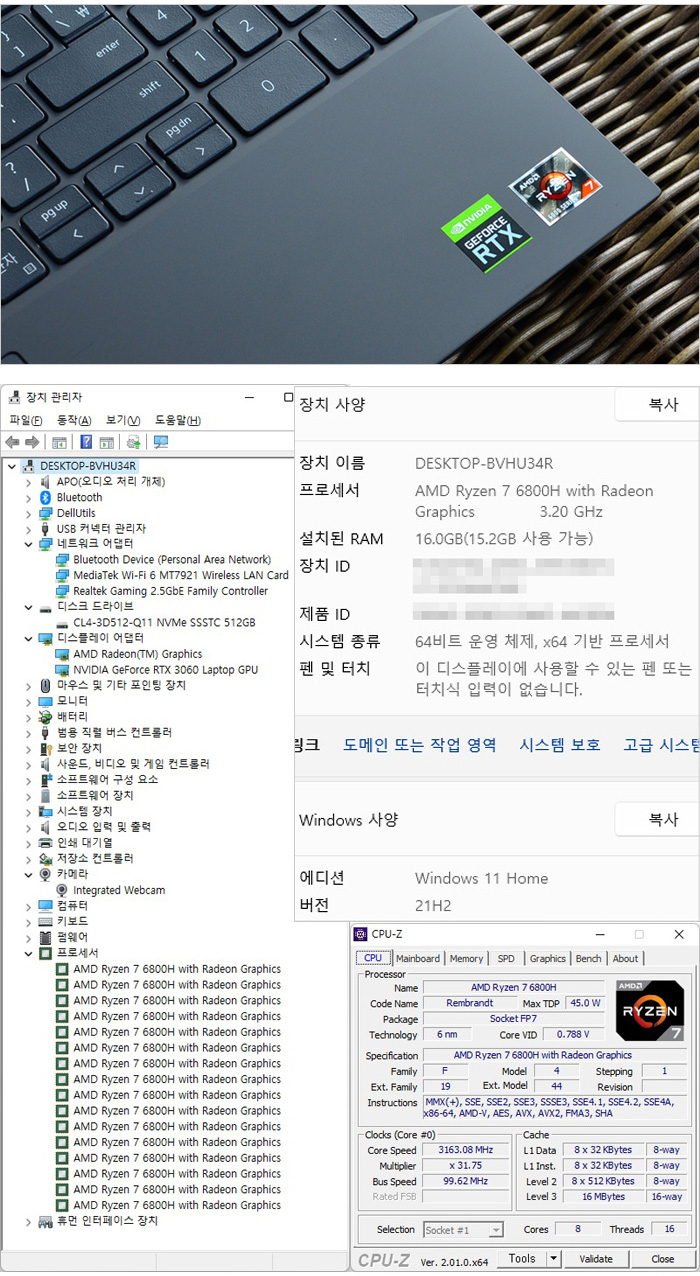Switch to the Bench tab in CPU-Z
The height and width of the screenshot is (1276, 700).
589,958
